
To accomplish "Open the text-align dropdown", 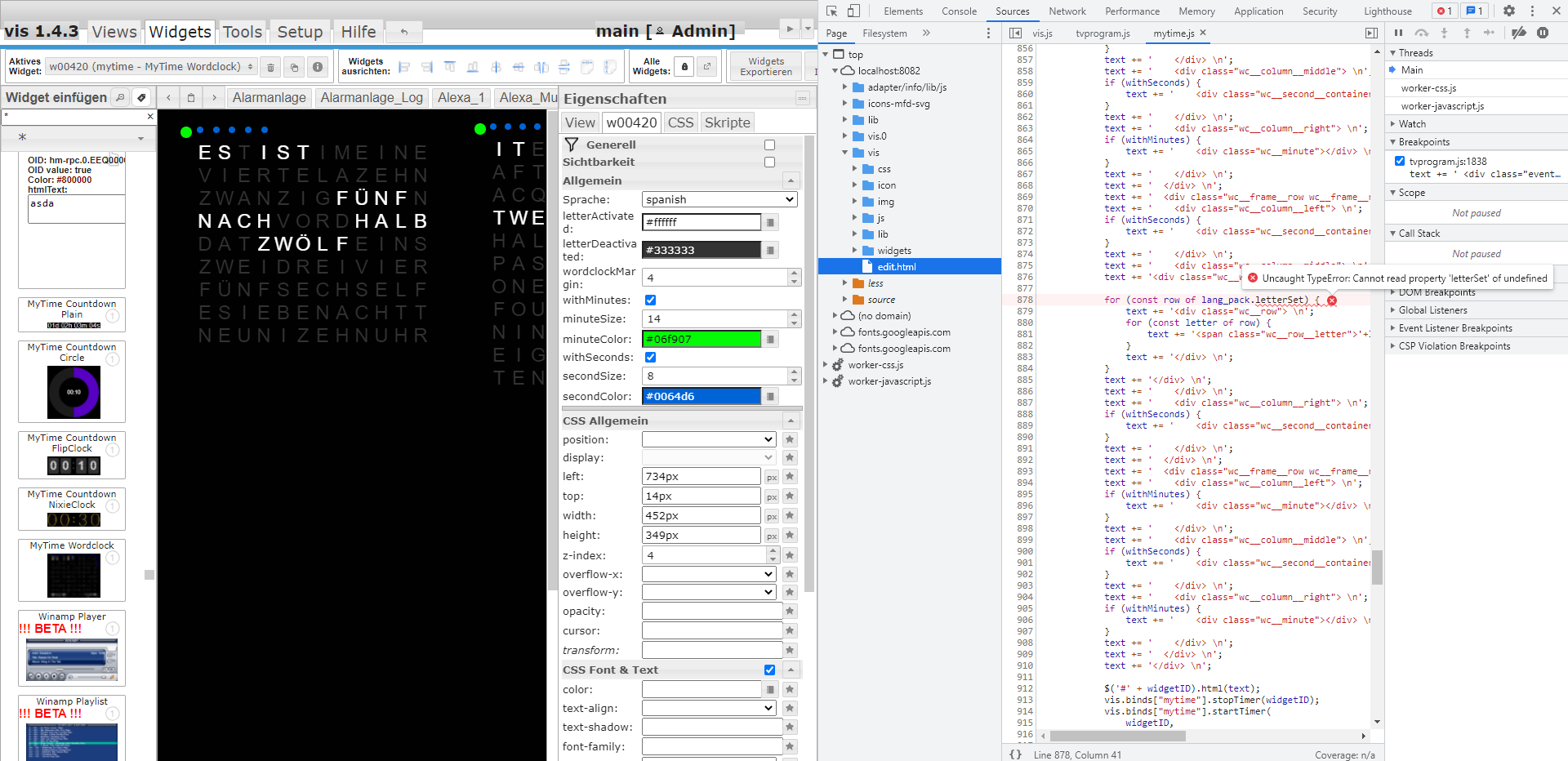I will tap(709, 708).
